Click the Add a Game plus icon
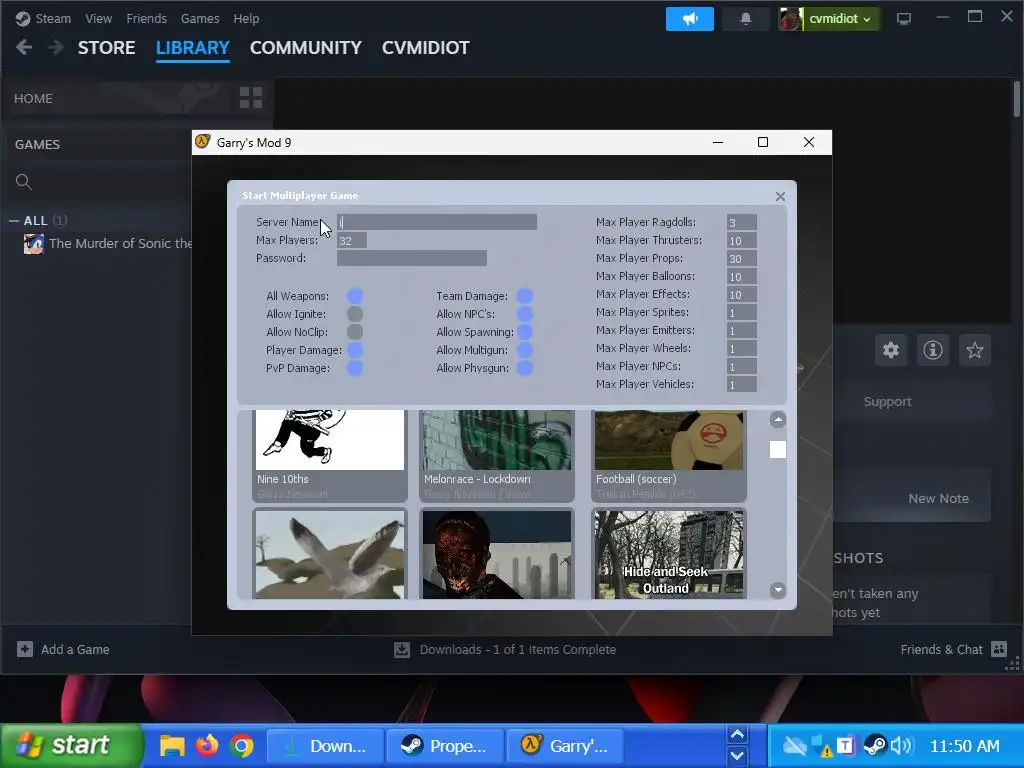Viewport: 1024px width, 768px height. (25, 649)
